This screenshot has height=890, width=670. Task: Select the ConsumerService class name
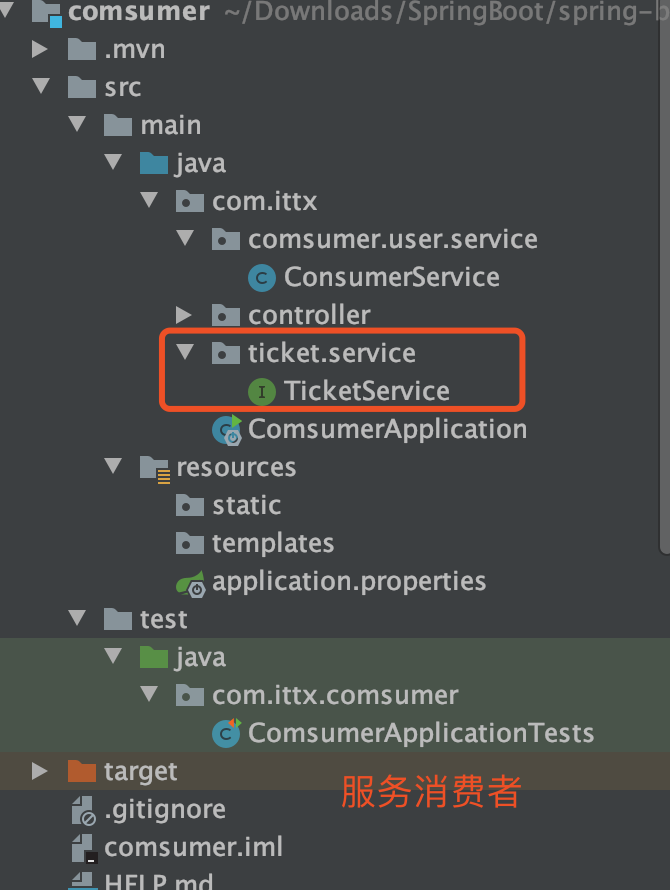(x=392, y=278)
